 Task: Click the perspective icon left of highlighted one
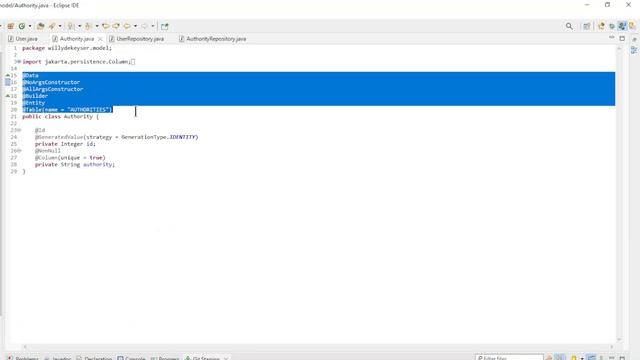point(612,26)
